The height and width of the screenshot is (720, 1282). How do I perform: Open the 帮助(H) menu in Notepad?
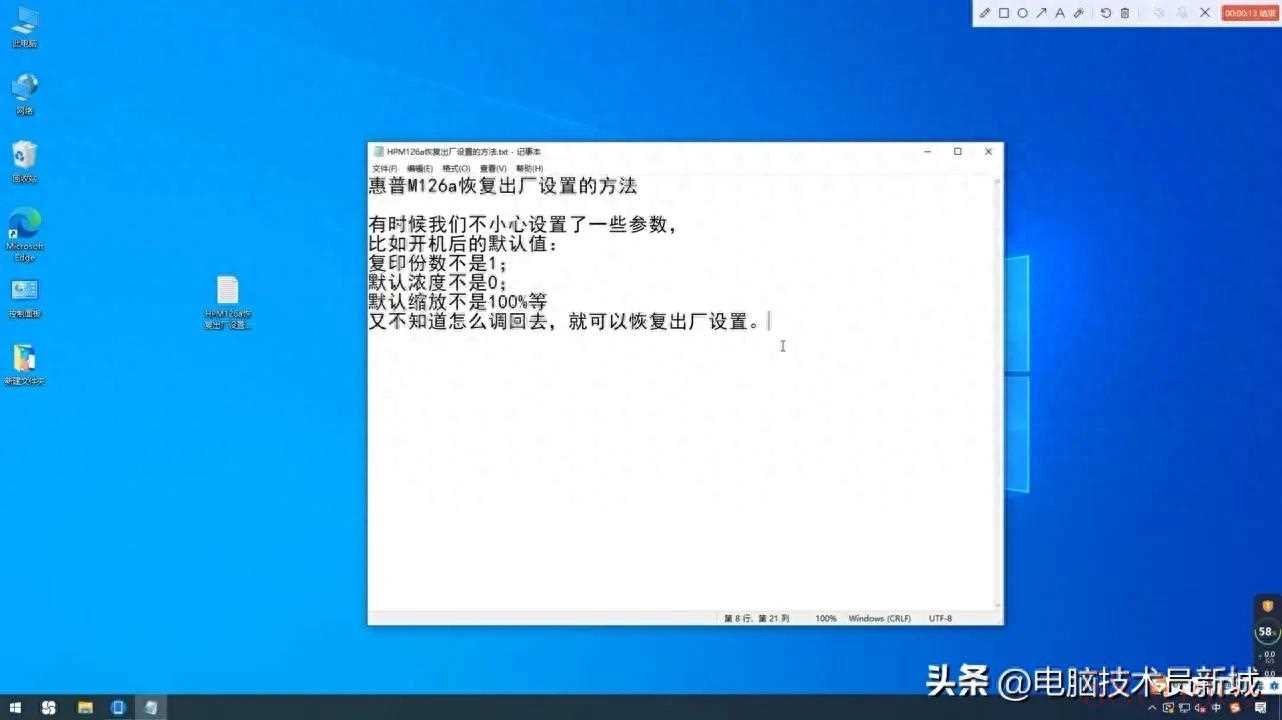[530, 168]
